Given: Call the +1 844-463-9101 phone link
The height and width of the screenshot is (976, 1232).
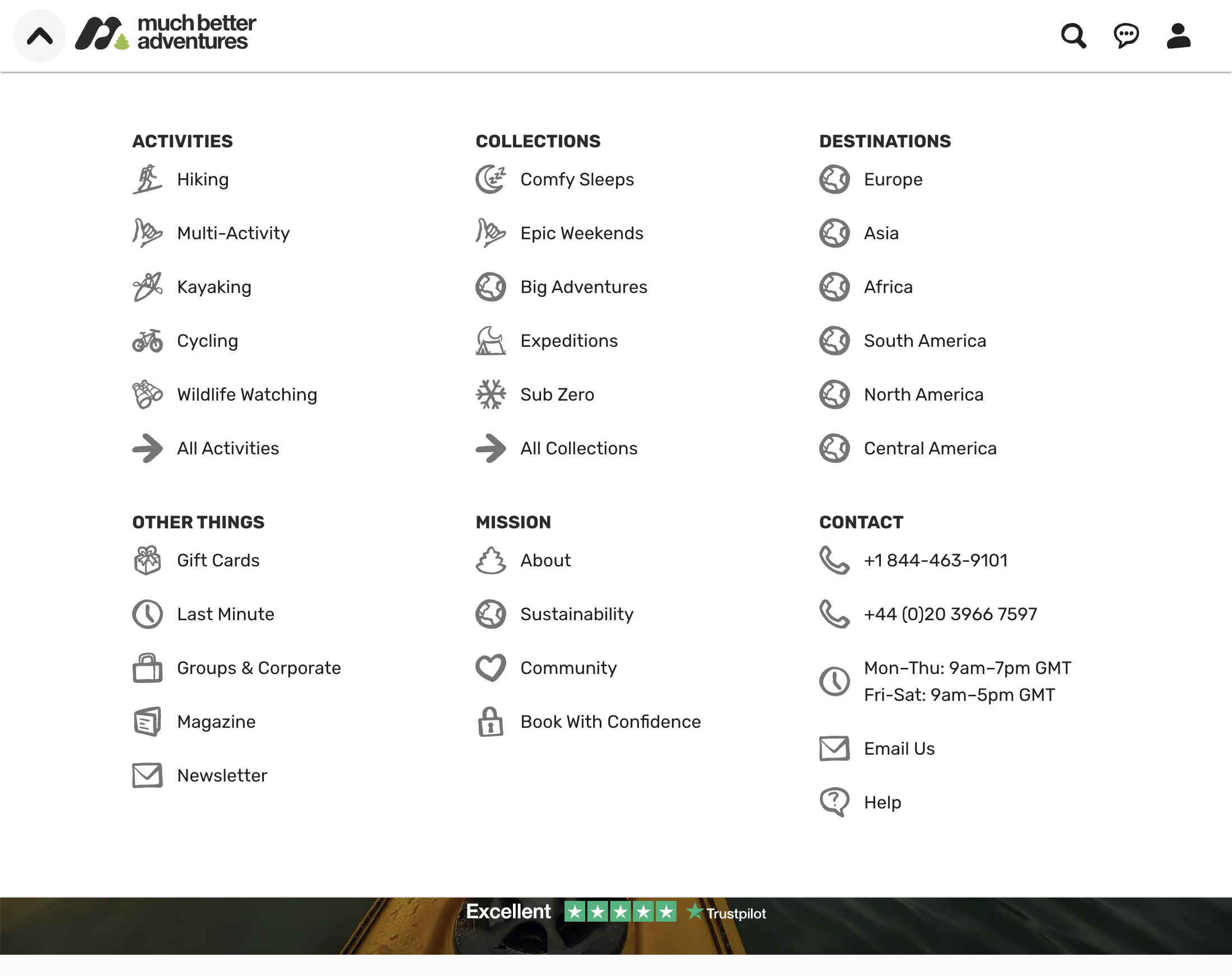Looking at the screenshot, I should (x=935, y=560).
